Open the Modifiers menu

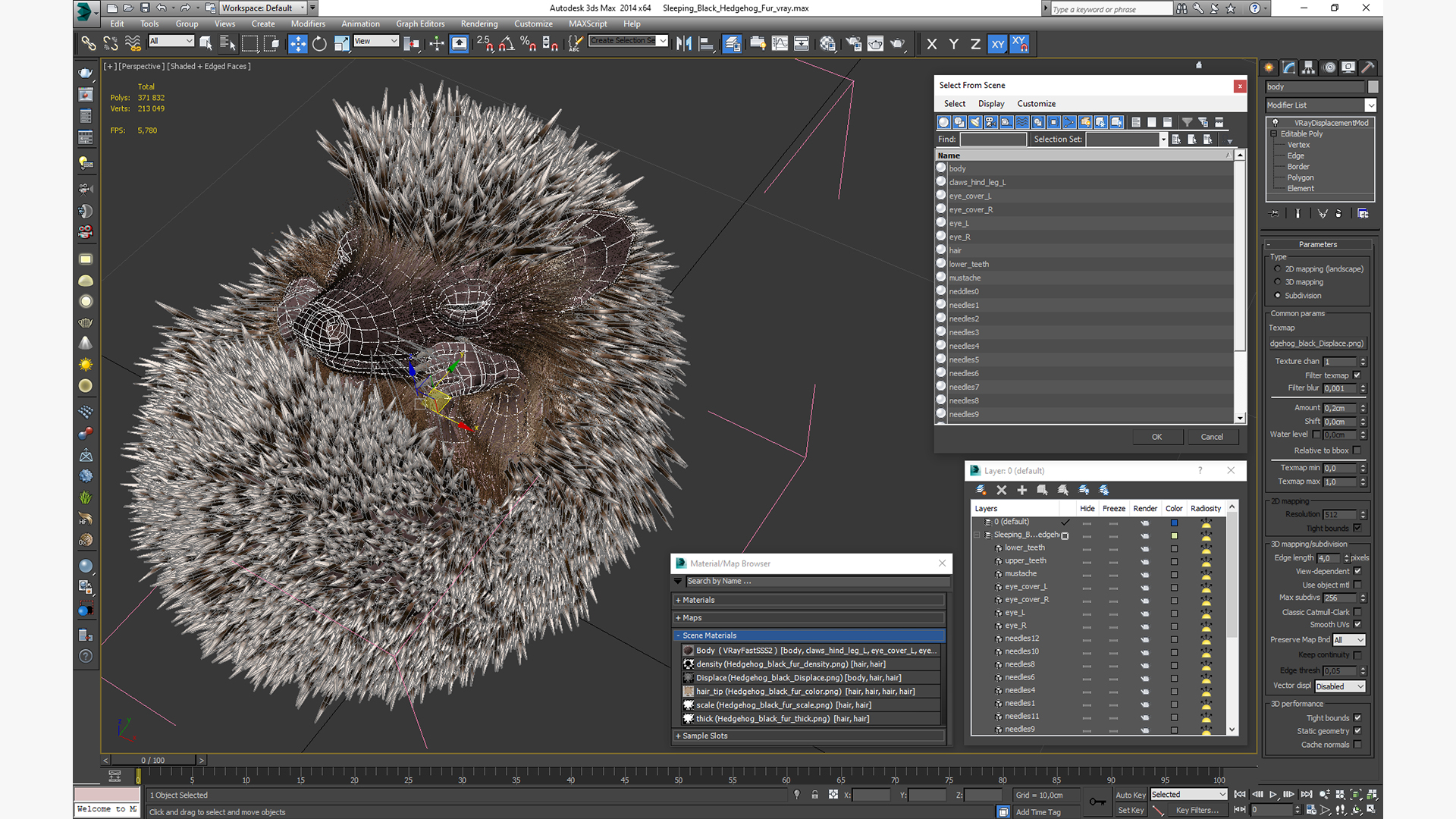click(x=308, y=24)
